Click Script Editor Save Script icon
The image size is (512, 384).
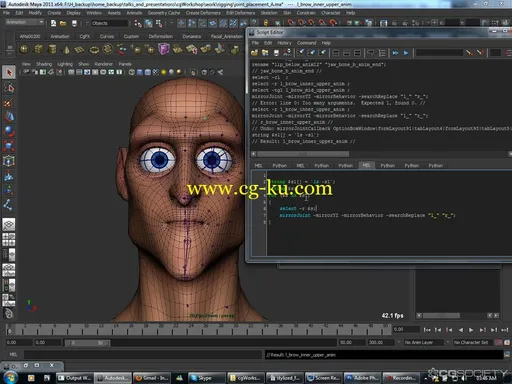click(x=276, y=53)
